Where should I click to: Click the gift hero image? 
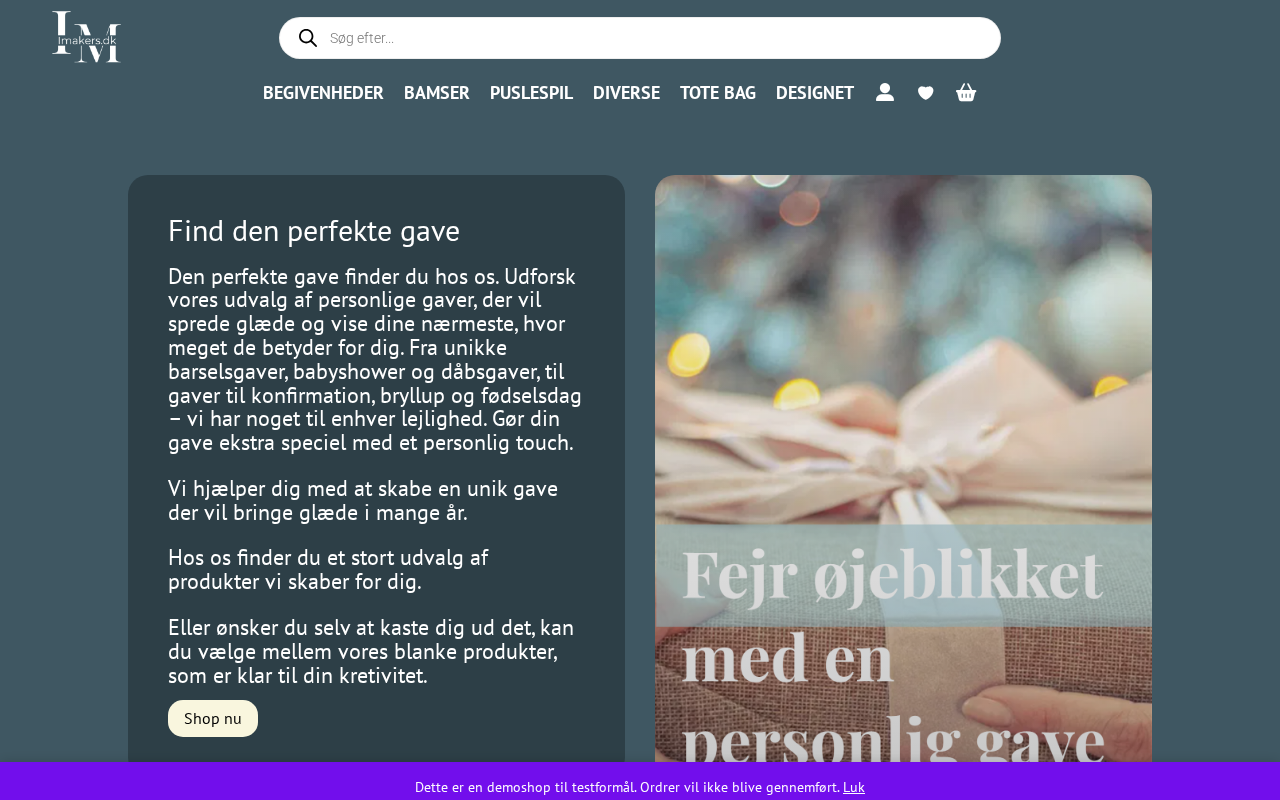[x=903, y=468]
